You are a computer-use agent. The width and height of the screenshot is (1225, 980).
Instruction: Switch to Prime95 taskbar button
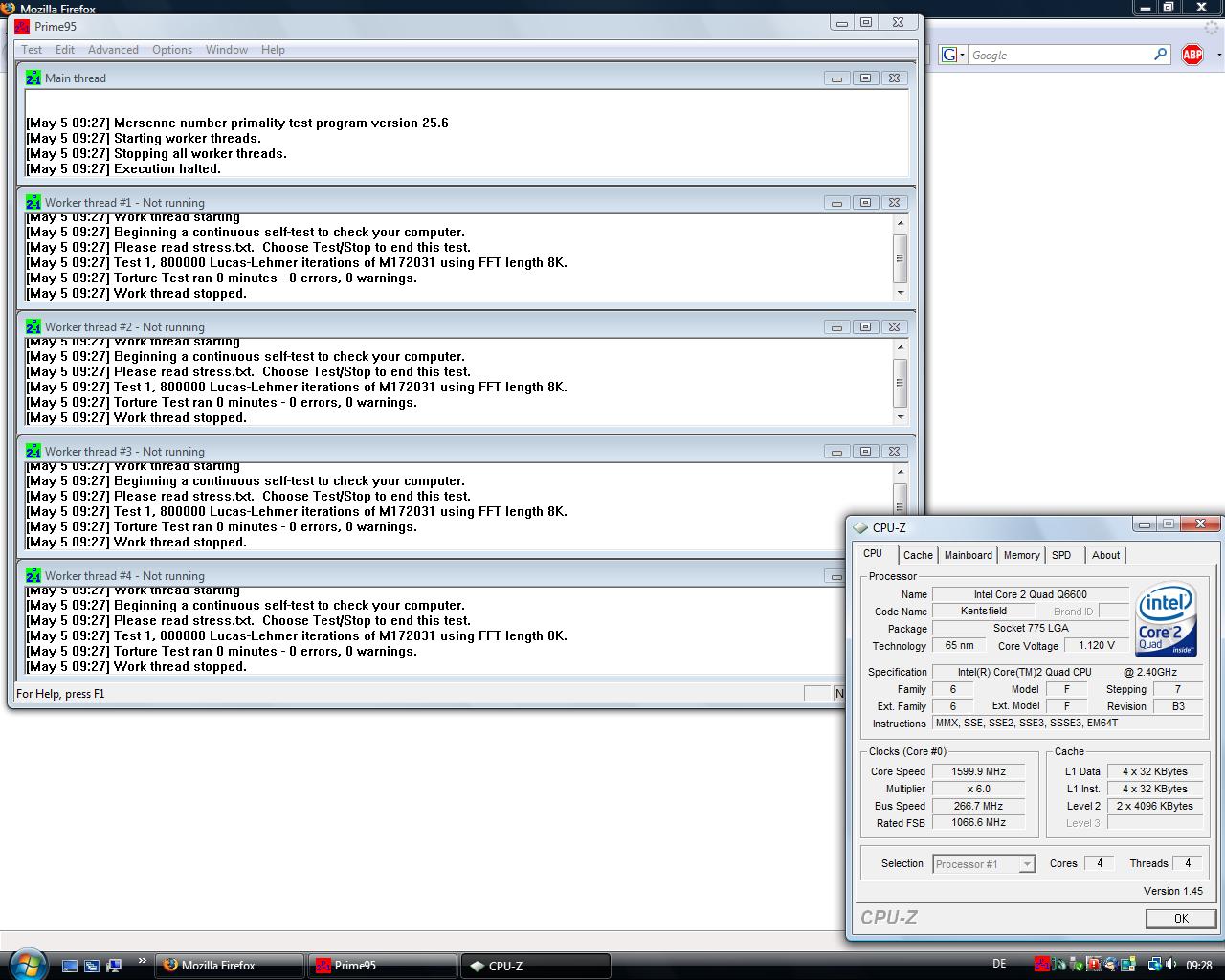pyautogui.click(x=382, y=966)
